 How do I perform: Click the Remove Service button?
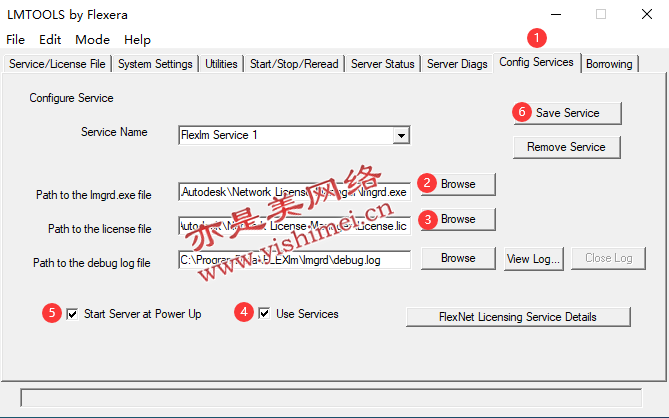(x=567, y=147)
